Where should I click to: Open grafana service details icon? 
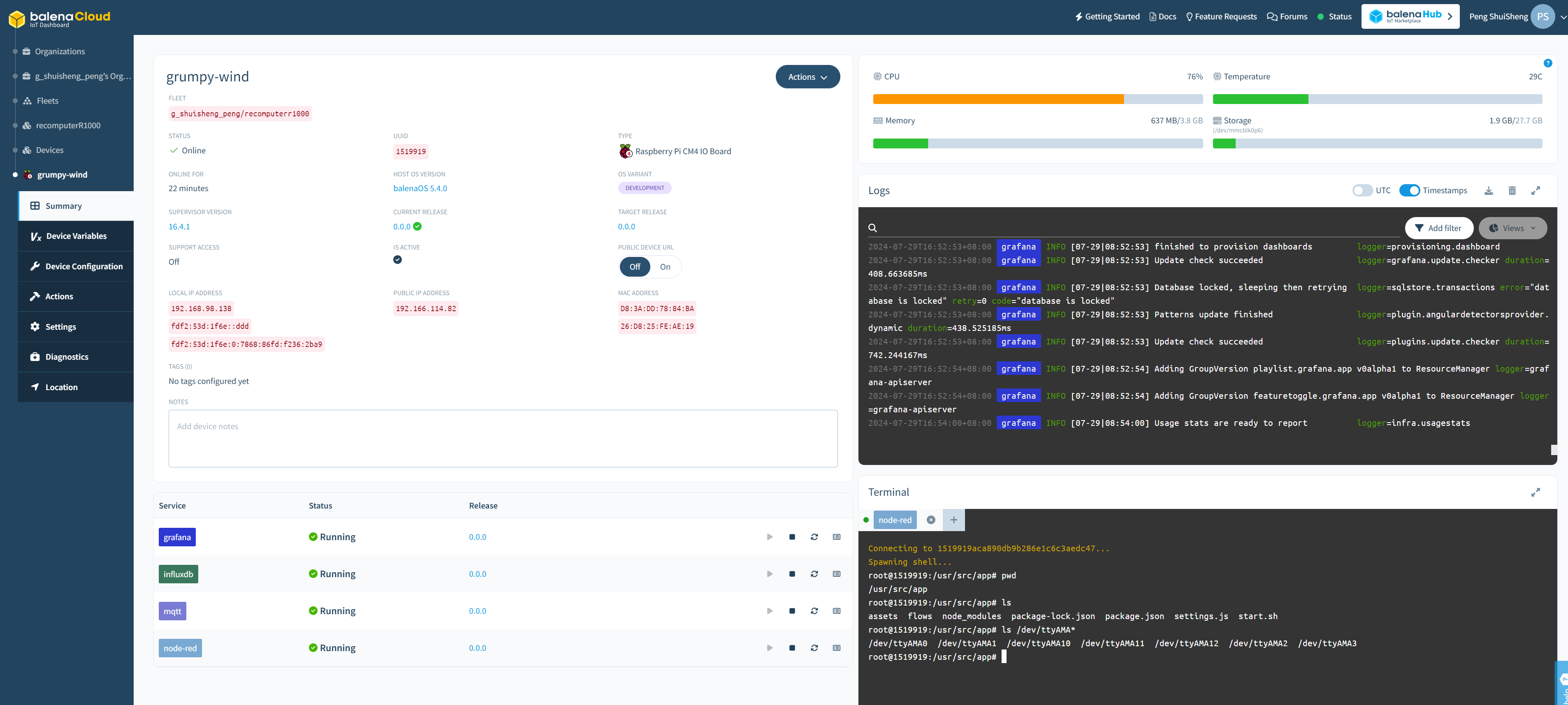point(837,537)
